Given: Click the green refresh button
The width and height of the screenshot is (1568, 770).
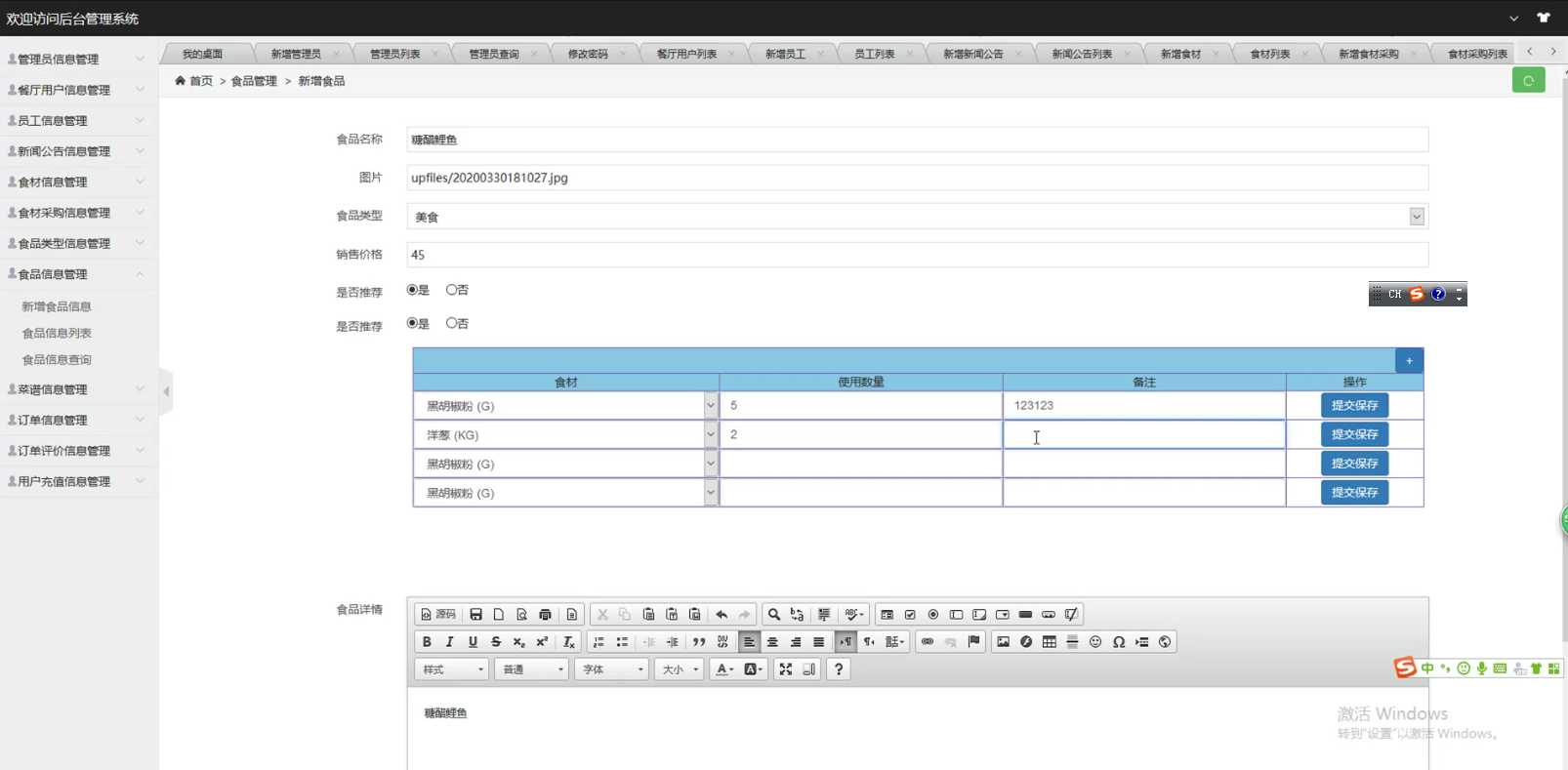Looking at the screenshot, I should (x=1528, y=81).
